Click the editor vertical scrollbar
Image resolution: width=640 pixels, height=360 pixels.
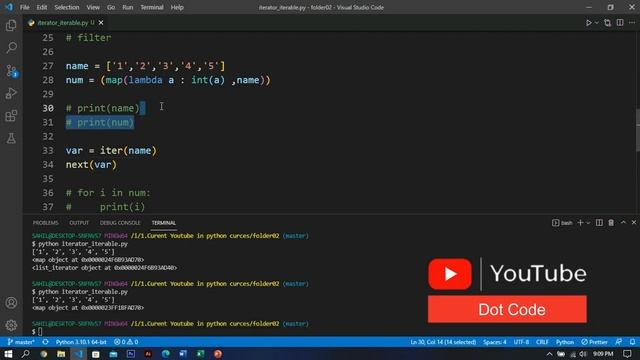tap(638, 130)
